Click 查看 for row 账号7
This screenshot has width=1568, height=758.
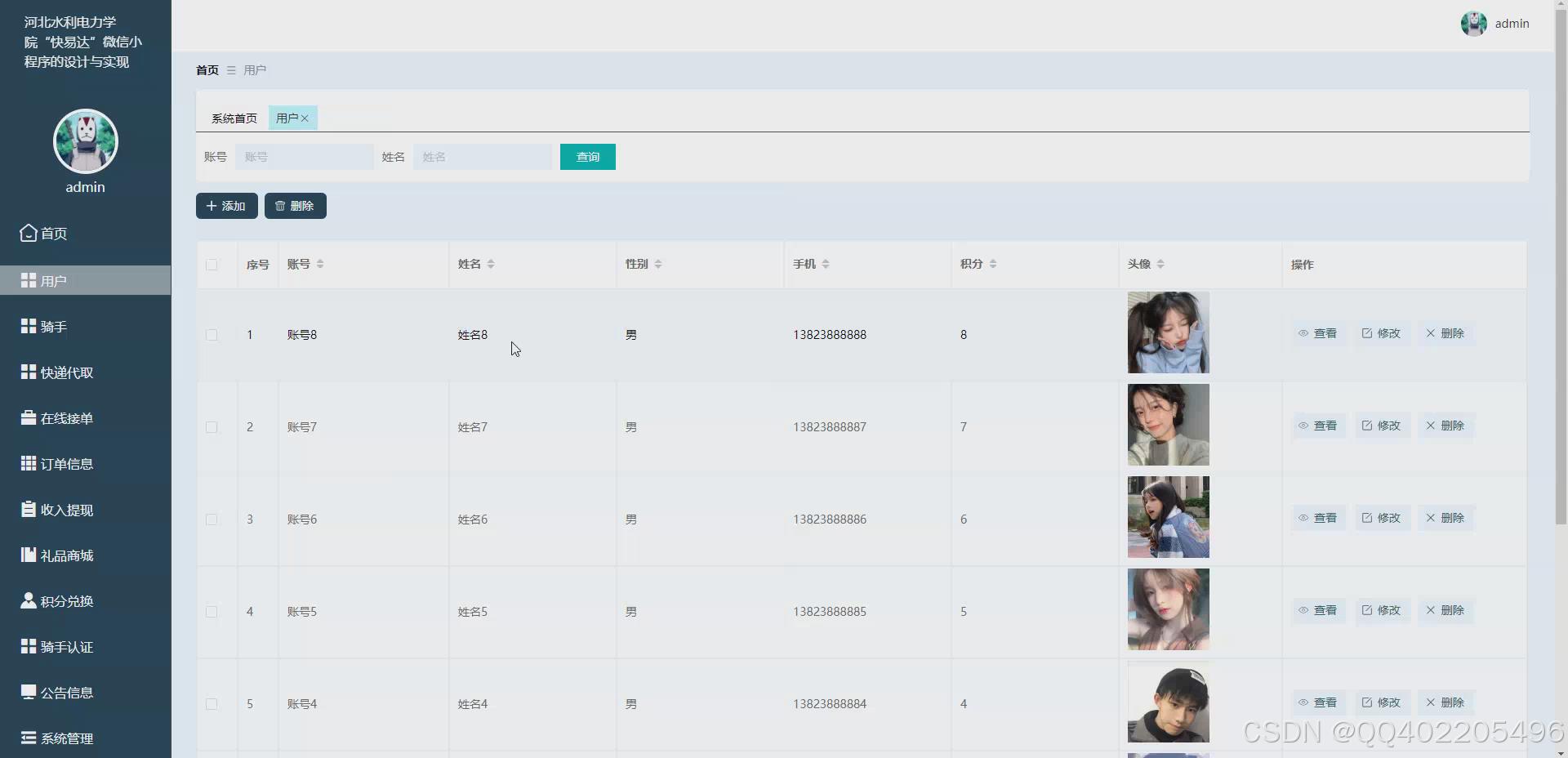click(1318, 426)
